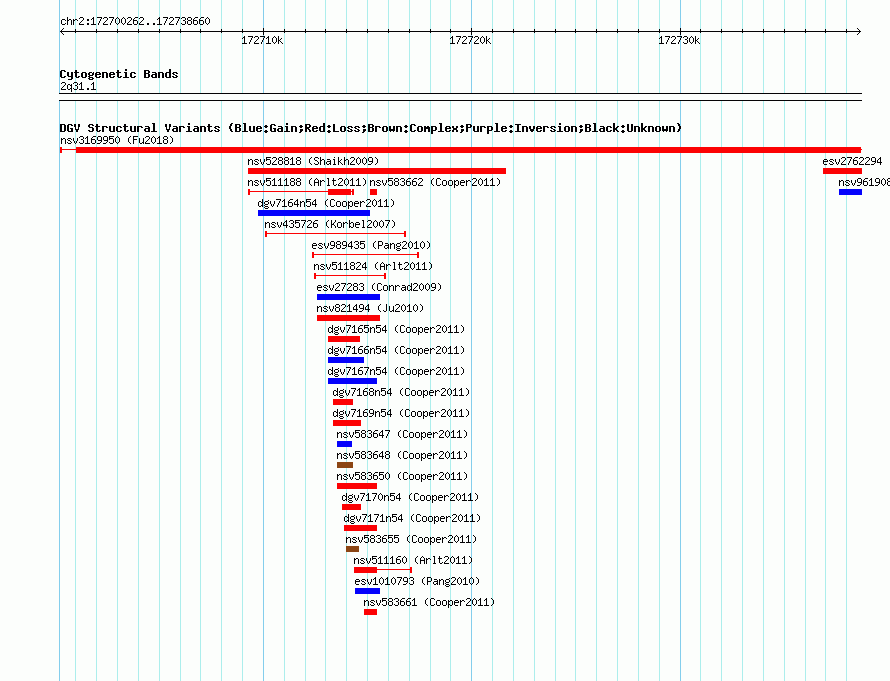This screenshot has height=681, width=890.
Task: Click the Cytogenetic Bands track title
Action: 119,74
